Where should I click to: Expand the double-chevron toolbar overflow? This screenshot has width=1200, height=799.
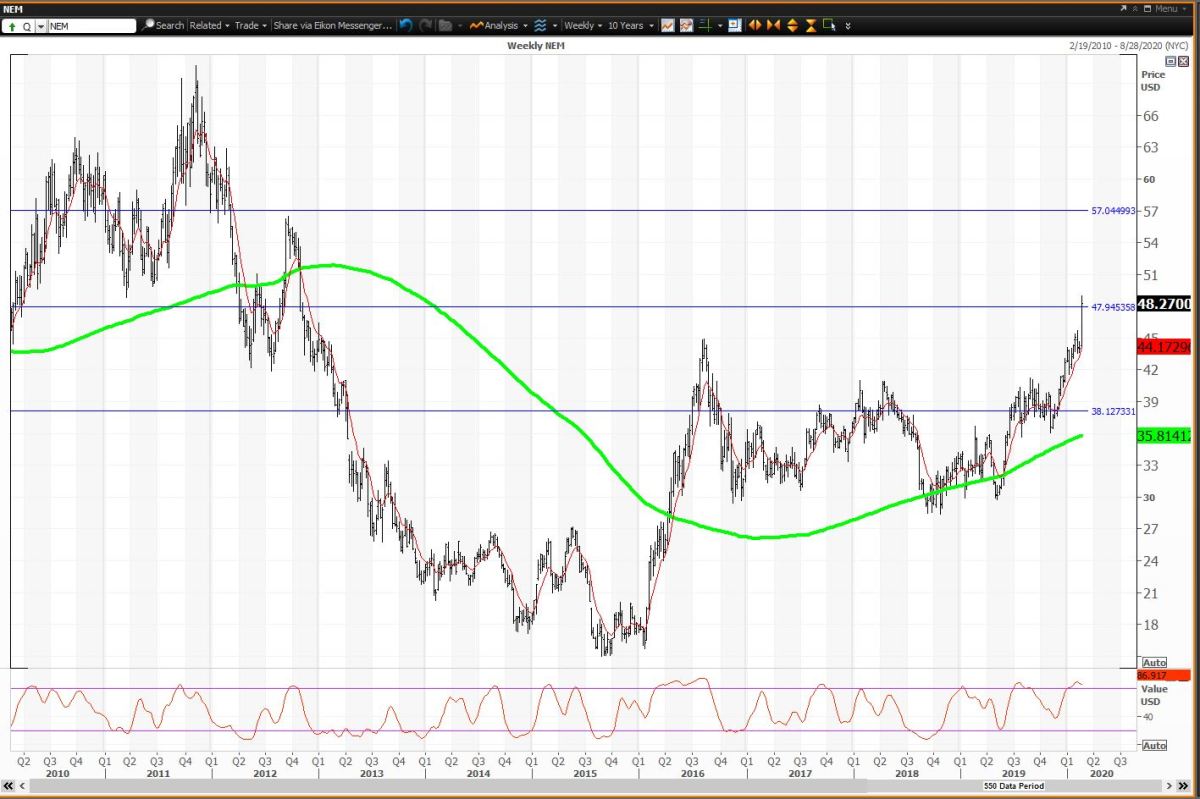848,25
